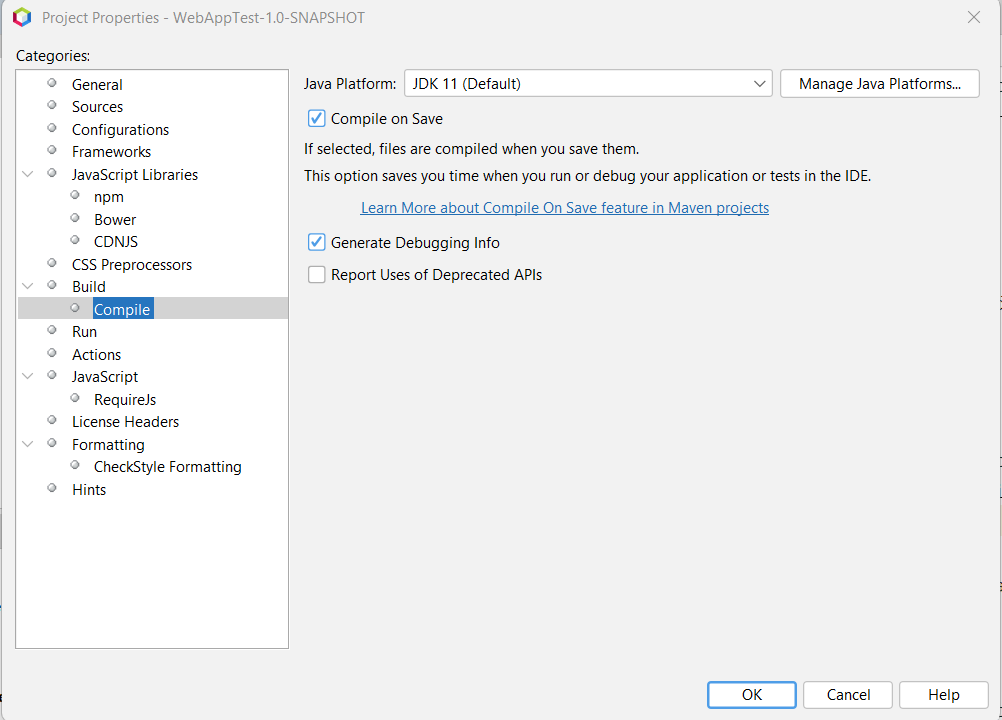
Task: Click the node icon next to Run
Action: (x=51, y=331)
